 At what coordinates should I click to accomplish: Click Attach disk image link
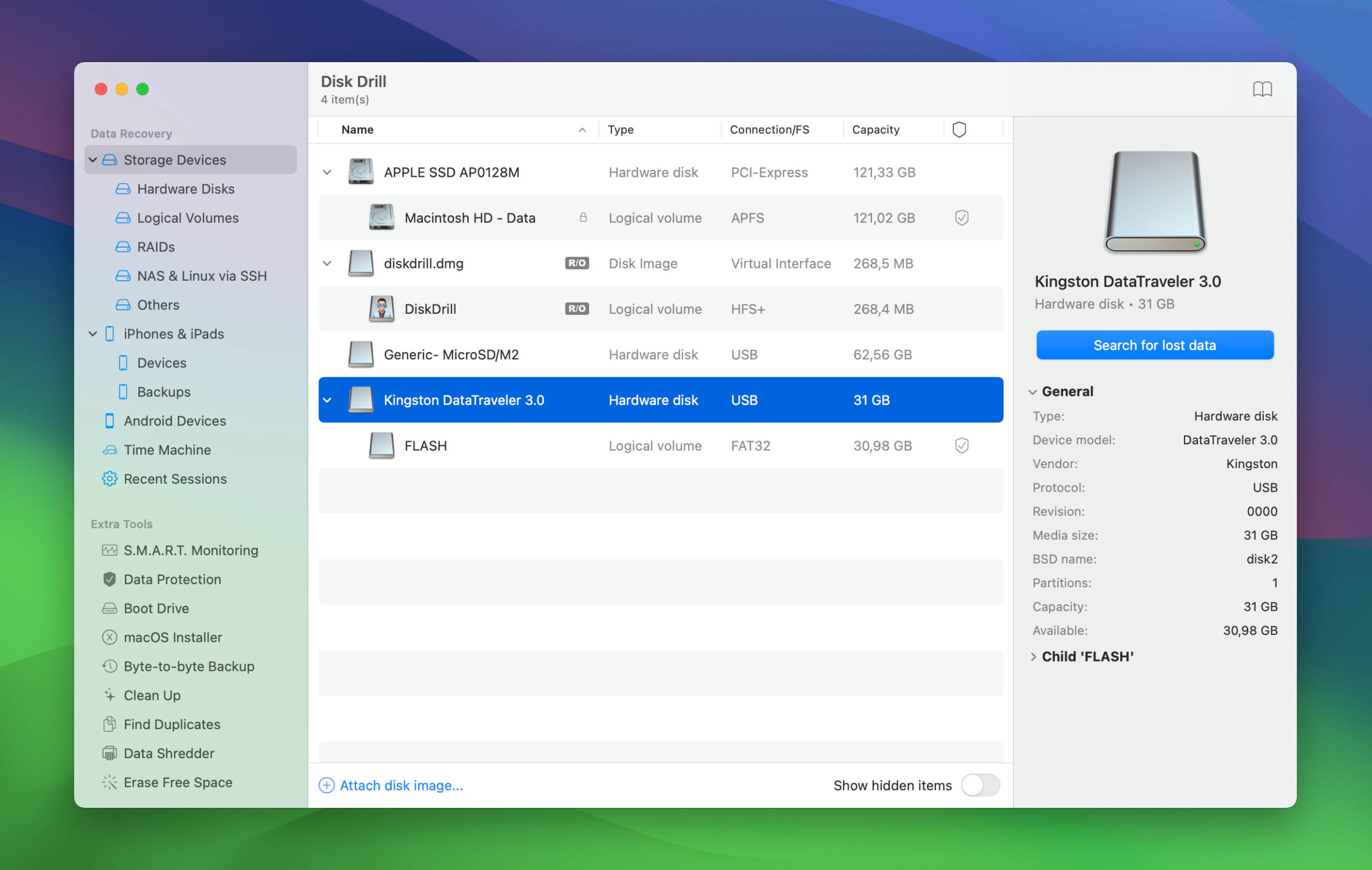pos(400,785)
